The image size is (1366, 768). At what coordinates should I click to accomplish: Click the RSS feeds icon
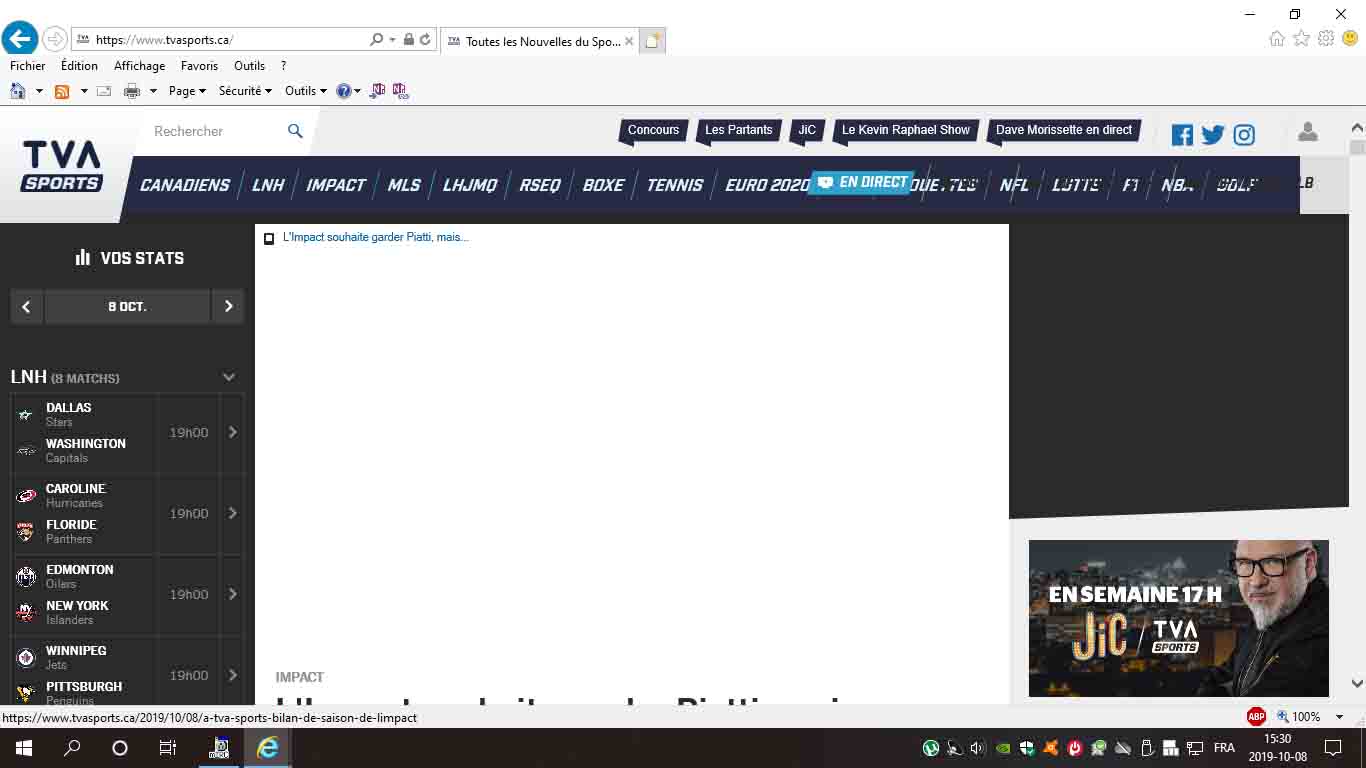pyautogui.click(x=62, y=91)
